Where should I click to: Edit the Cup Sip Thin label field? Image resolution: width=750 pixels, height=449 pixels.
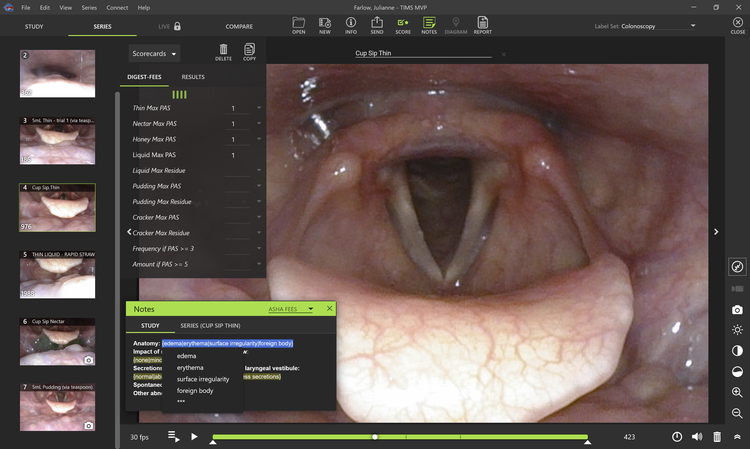click(x=423, y=53)
